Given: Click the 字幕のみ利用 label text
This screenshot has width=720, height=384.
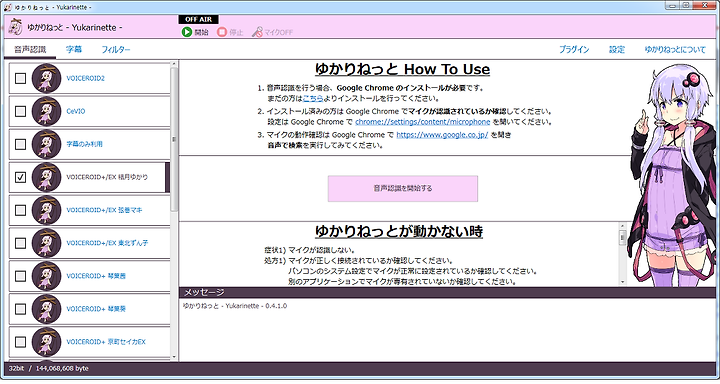Looking at the screenshot, I should 84,144.
